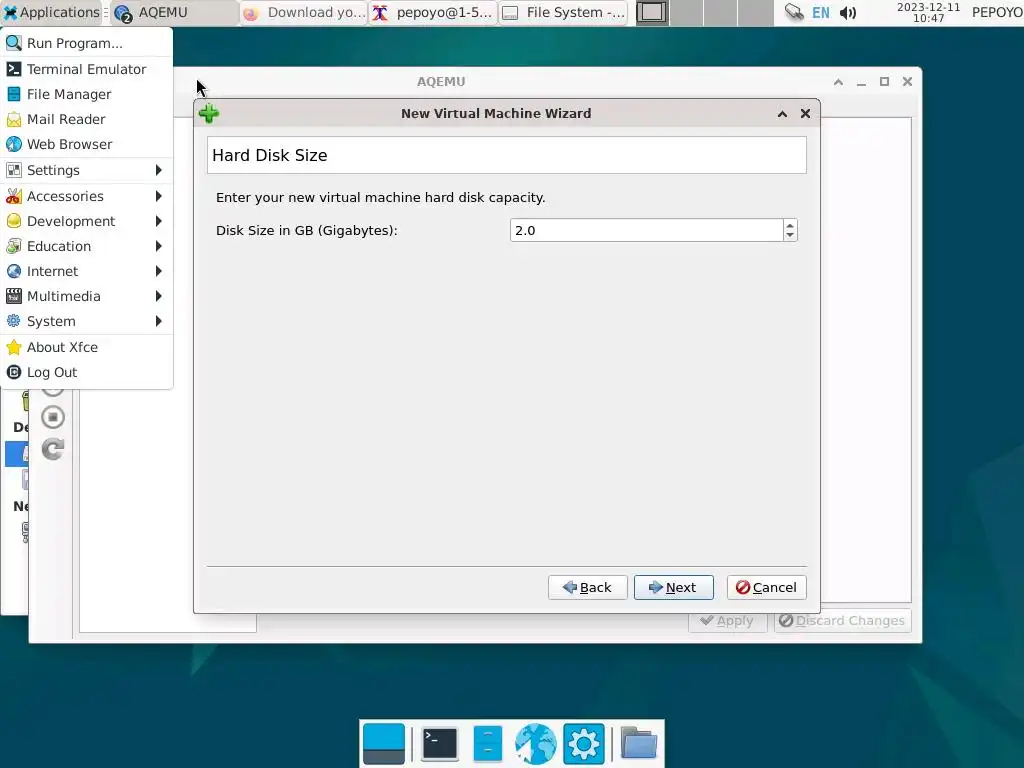Click the Web Browser globe icon in menu
This screenshot has height=768, width=1024.
[x=14, y=144]
